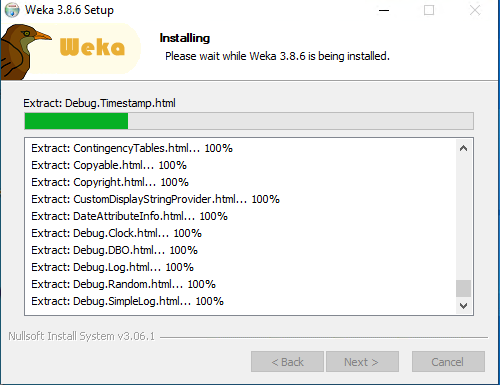The image size is (500, 385).
Task: Click the scrollbar thumb in the extract log
Action: click(x=463, y=288)
